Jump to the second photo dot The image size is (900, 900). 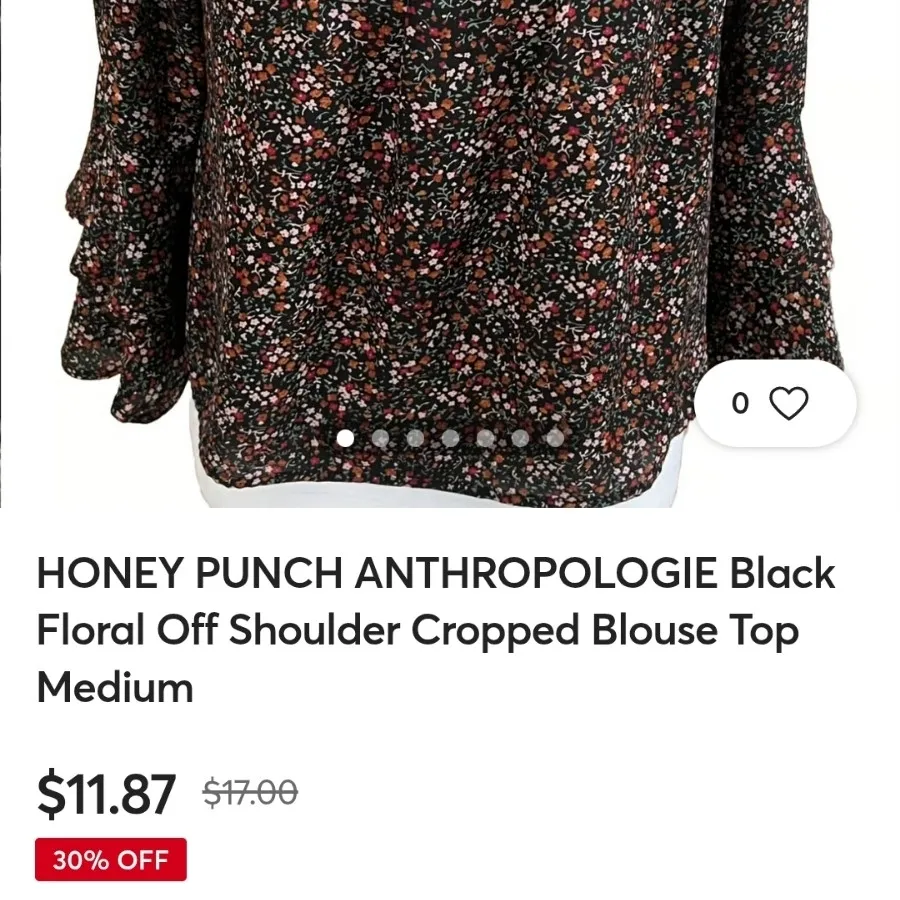(x=380, y=438)
